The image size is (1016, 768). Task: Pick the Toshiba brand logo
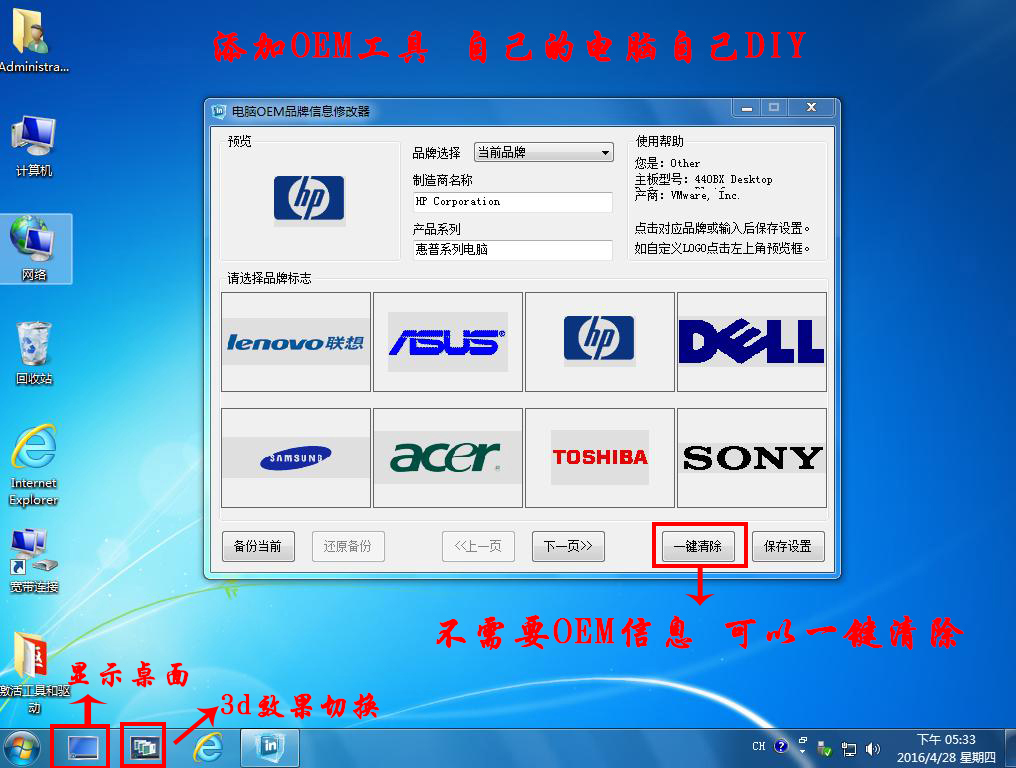tap(600, 458)
